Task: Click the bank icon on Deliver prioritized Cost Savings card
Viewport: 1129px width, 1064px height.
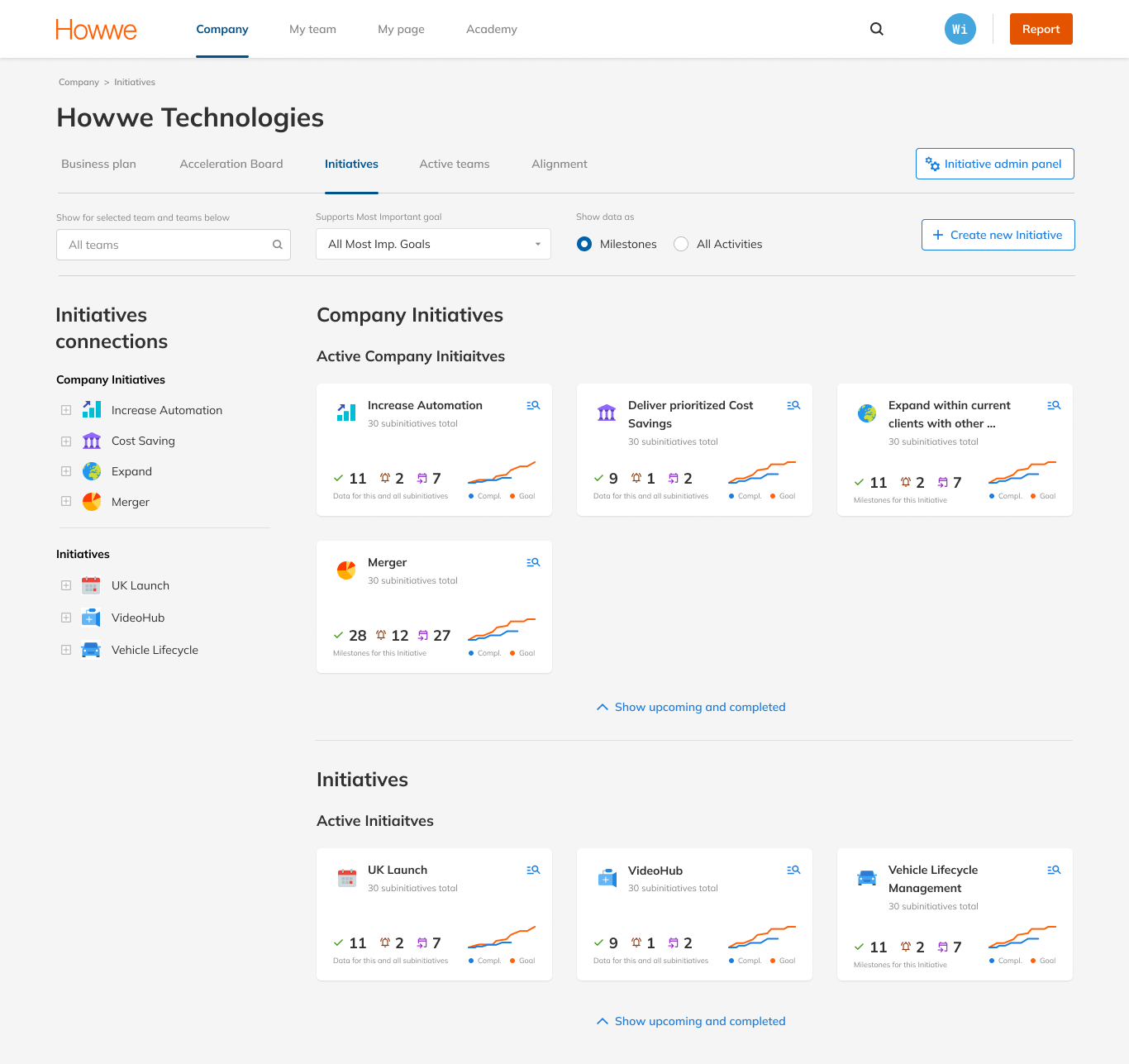Action: pyautogui.click(x=607, y=412)
